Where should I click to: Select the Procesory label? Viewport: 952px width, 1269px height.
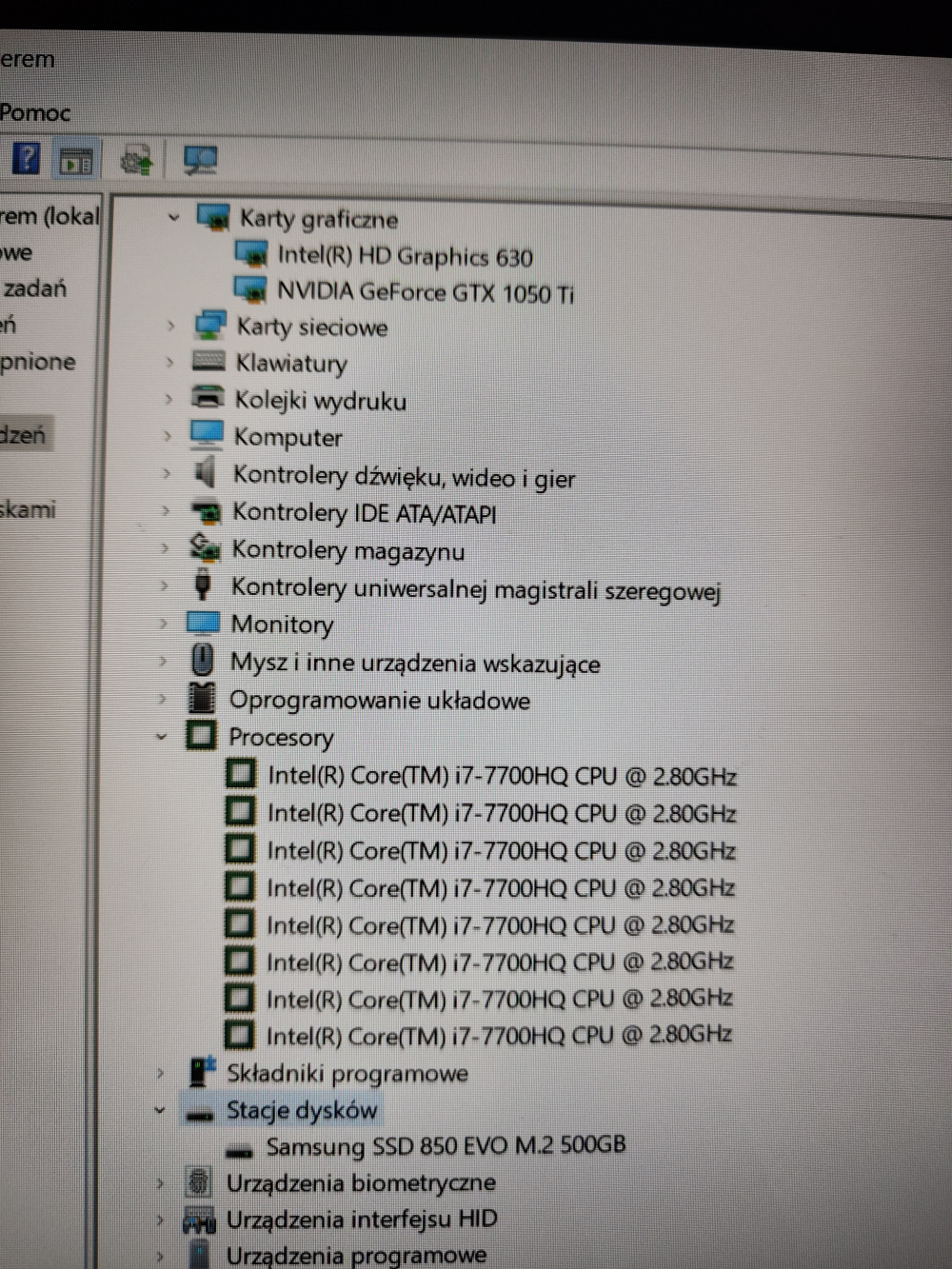281,738
